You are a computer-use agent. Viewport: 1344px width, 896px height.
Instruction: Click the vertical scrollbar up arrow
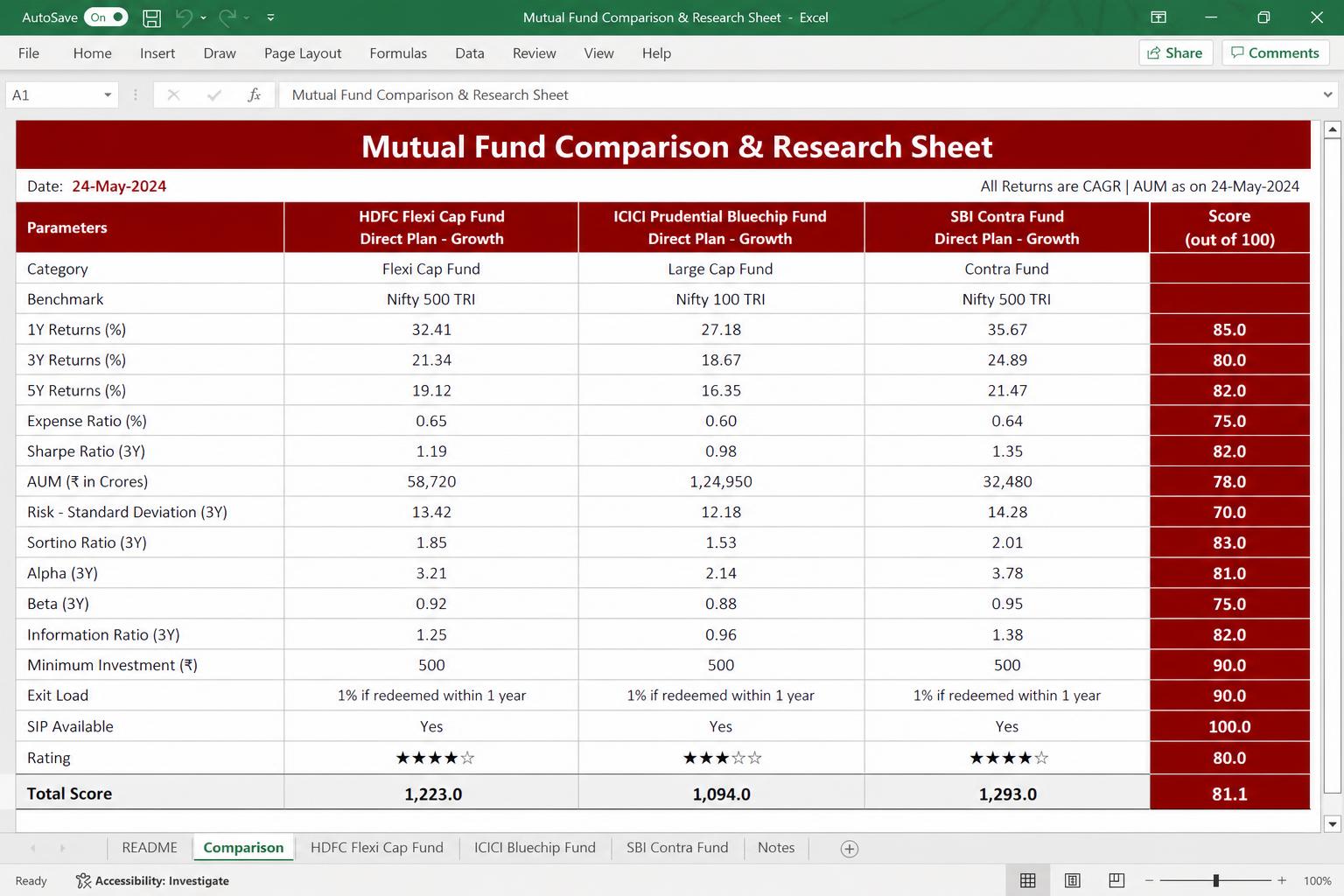(x=1333, y=129)
